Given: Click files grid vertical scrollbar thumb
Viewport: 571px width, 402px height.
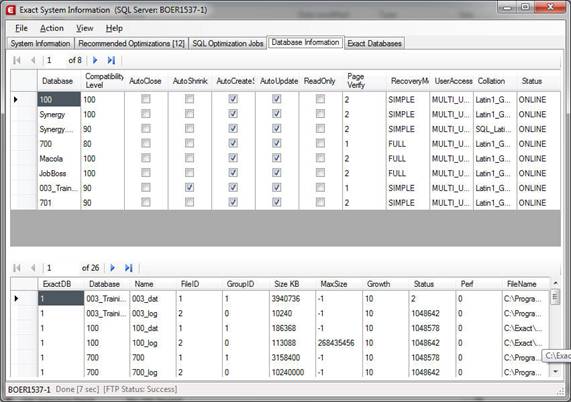Looking at the screenshot, I should tap(555, 297).
